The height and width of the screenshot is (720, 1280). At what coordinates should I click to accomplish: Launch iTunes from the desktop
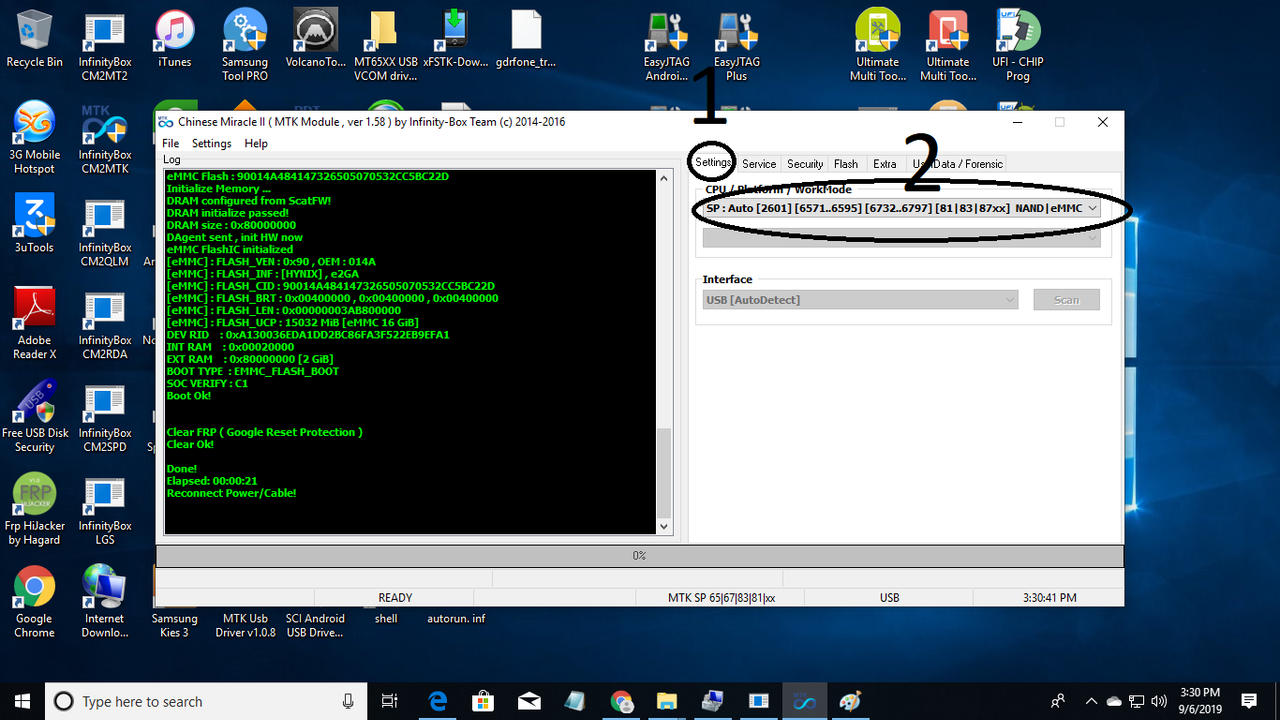click(x=175, y=40)
